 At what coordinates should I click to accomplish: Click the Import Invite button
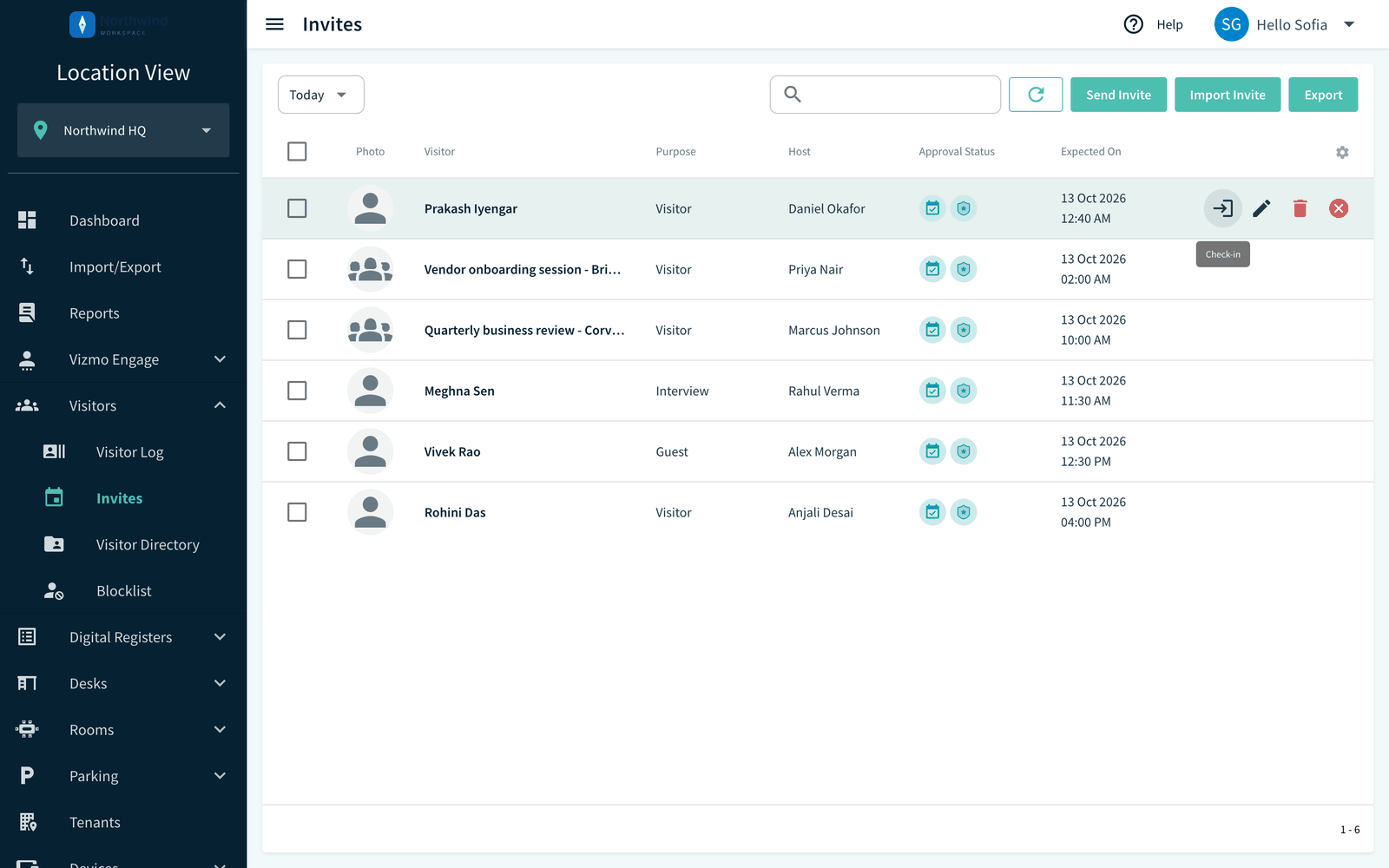click(x=1228, y=95)
